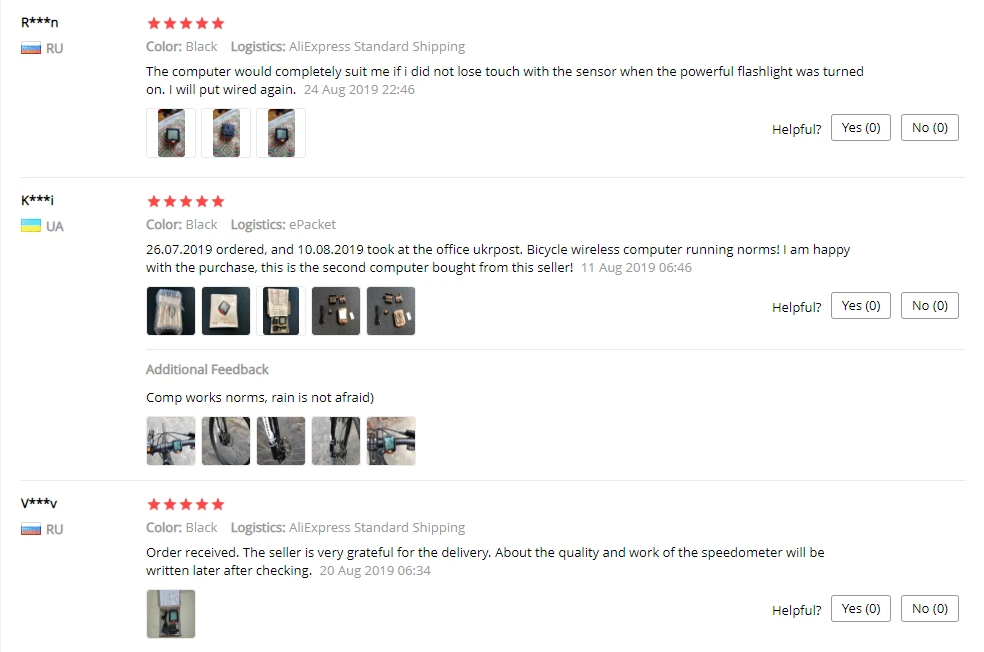
Task: Vote No on V***v's review
Action: (x=929, y=609)
